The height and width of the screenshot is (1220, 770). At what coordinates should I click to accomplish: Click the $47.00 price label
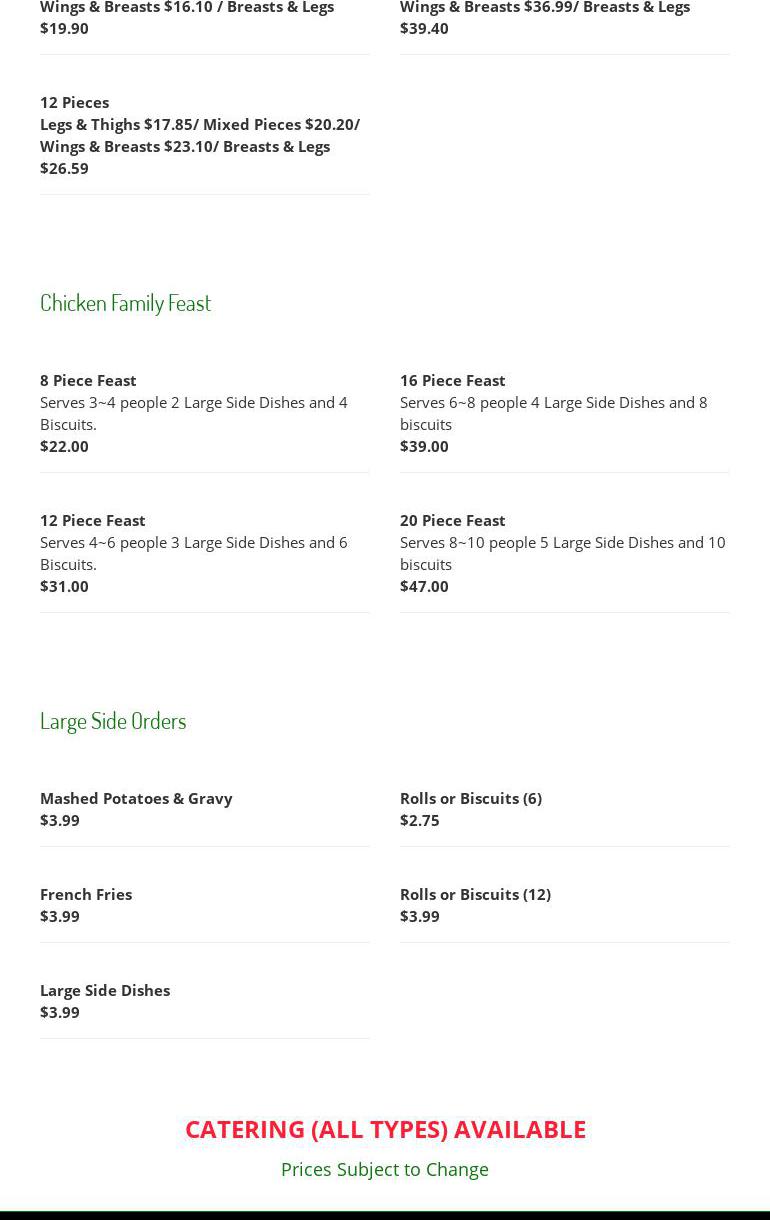coord(424,586)
